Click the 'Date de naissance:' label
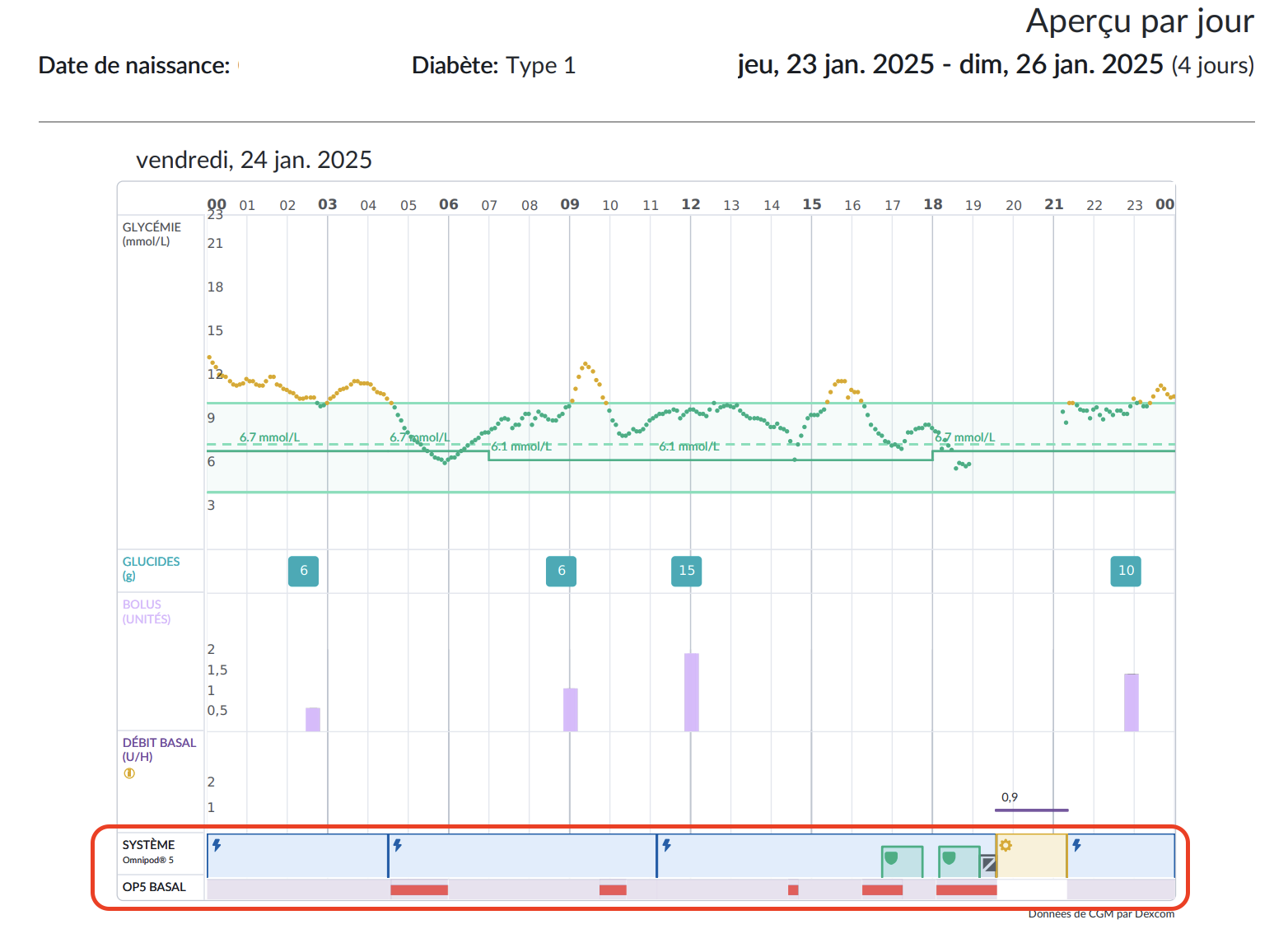Image resolution: width=1288 pixels, height=929 pixels. [134, 66]
